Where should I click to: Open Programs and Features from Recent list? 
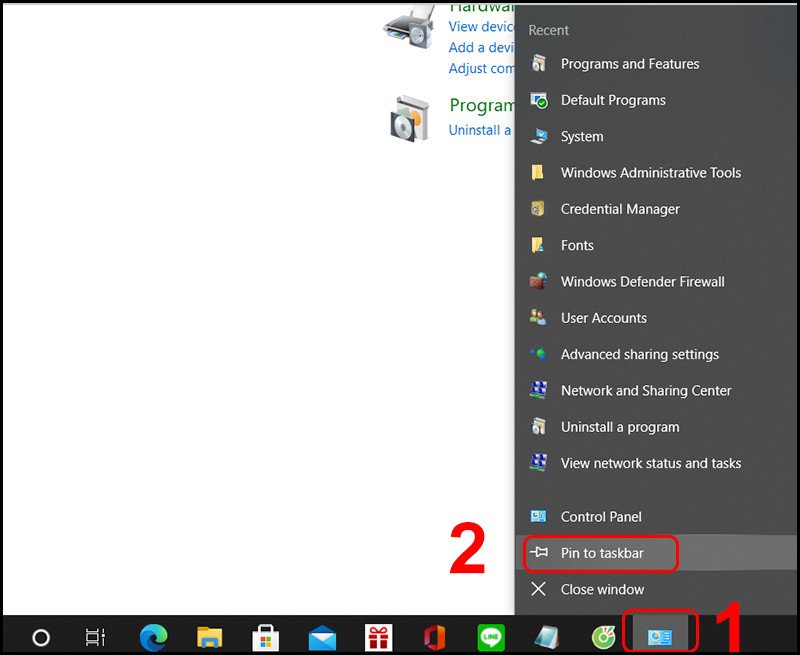(627, 63)
